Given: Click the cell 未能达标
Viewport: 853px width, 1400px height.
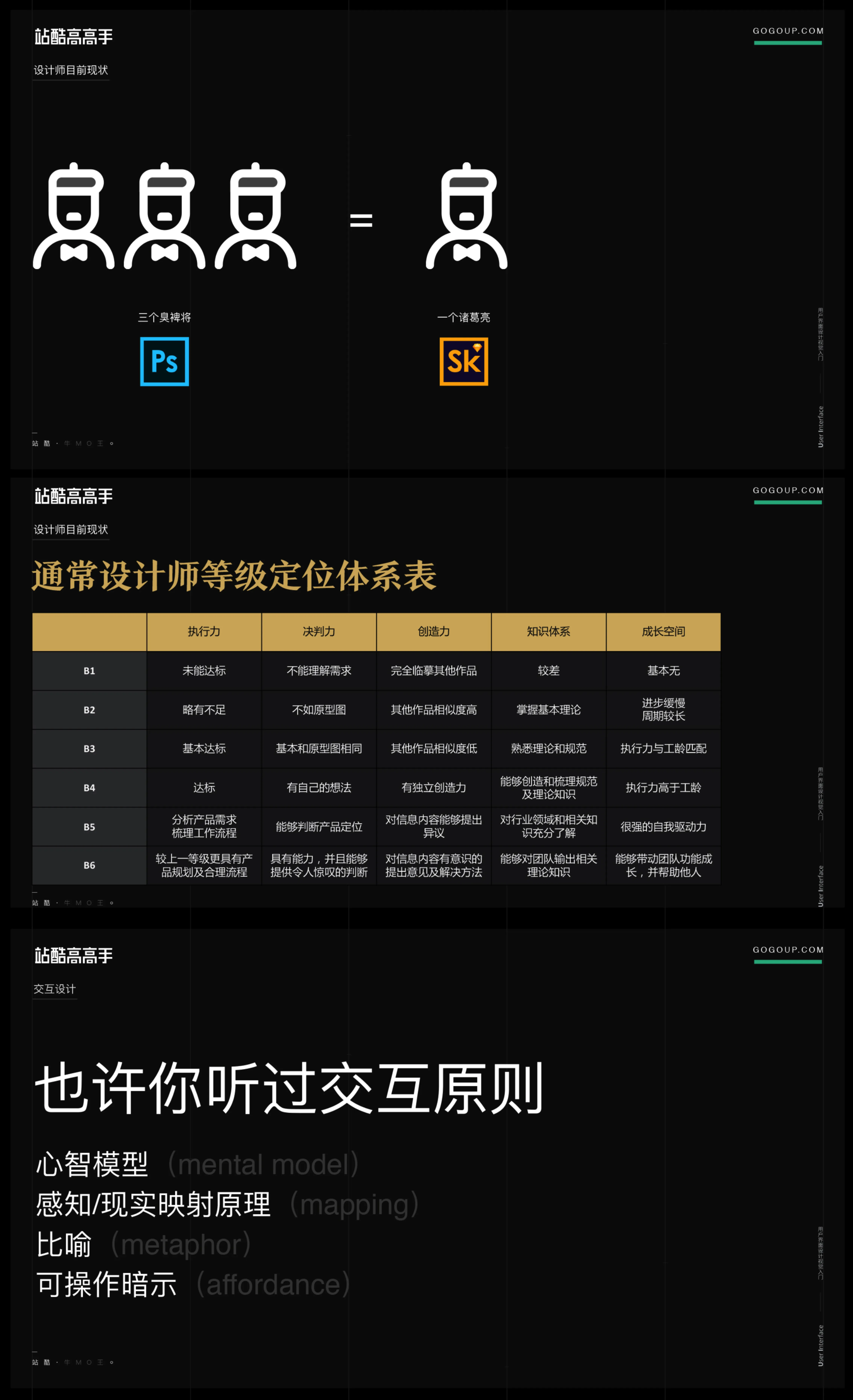Looking at the screenshot, I should [x=204, y=671].
